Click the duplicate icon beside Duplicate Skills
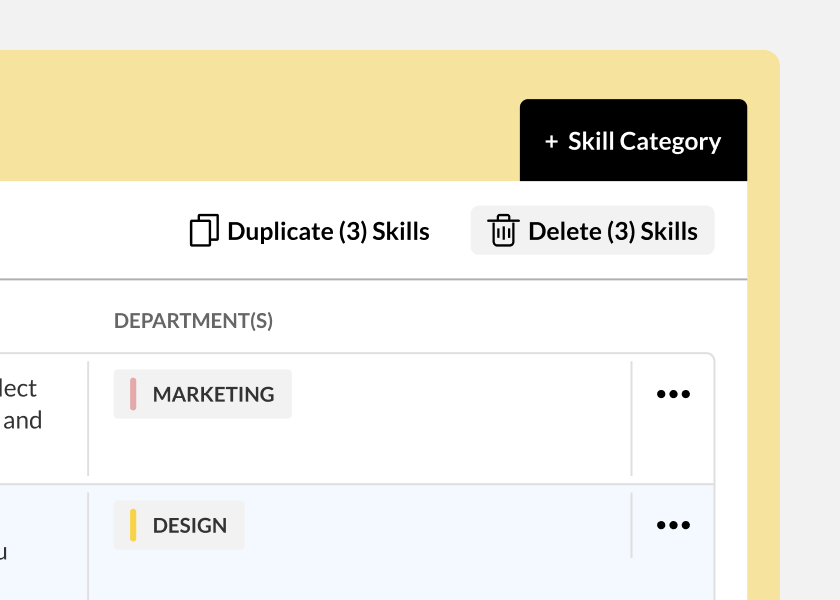 203,230
